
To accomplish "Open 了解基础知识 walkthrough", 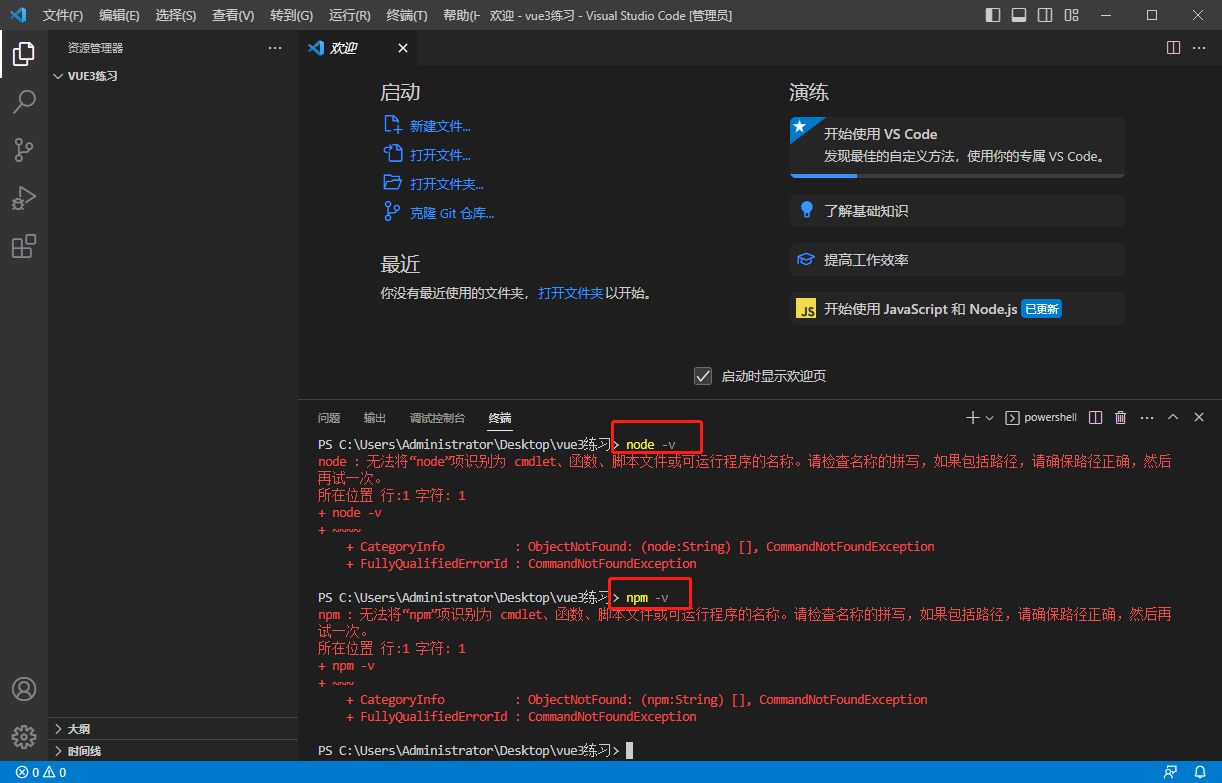I will point(957,211).
